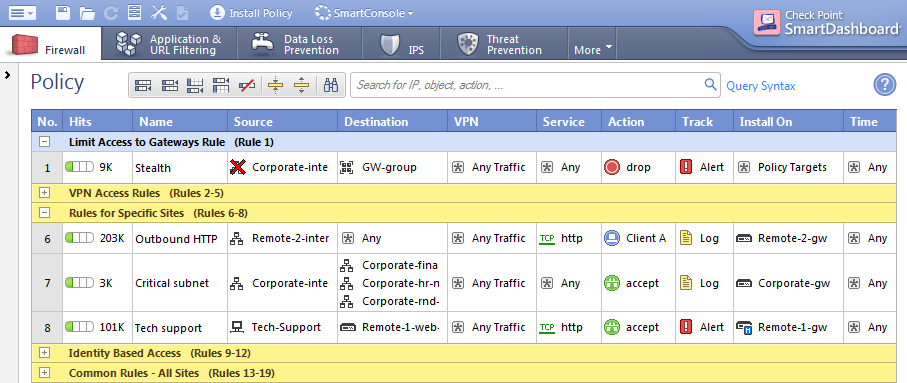Select the Outbound HTTP rule name
The height and width of the screenshot is (383, 907).
[176, 239]
